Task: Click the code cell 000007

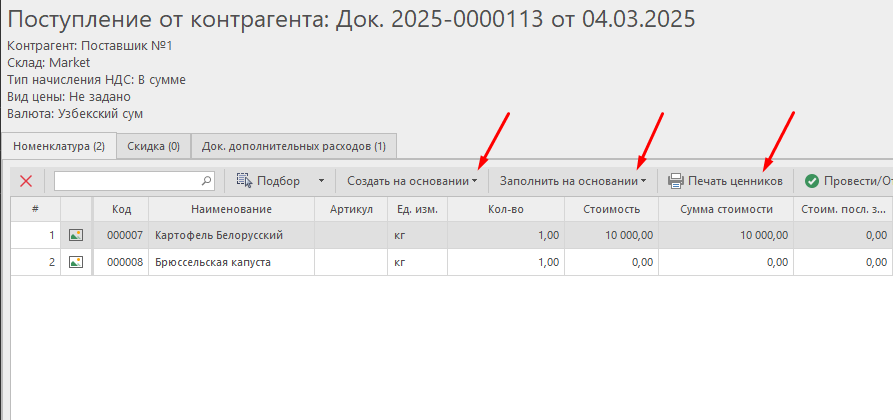Action: pos(125,235)
